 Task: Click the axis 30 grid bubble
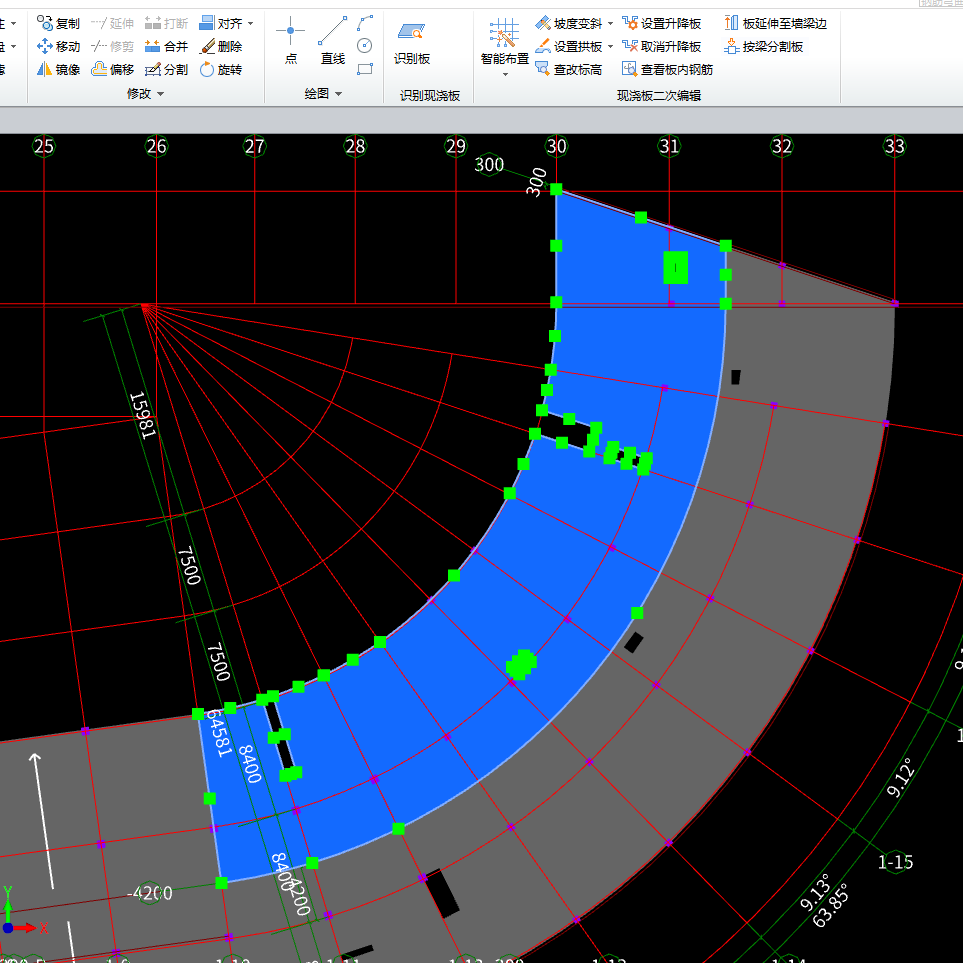(556, 146)
